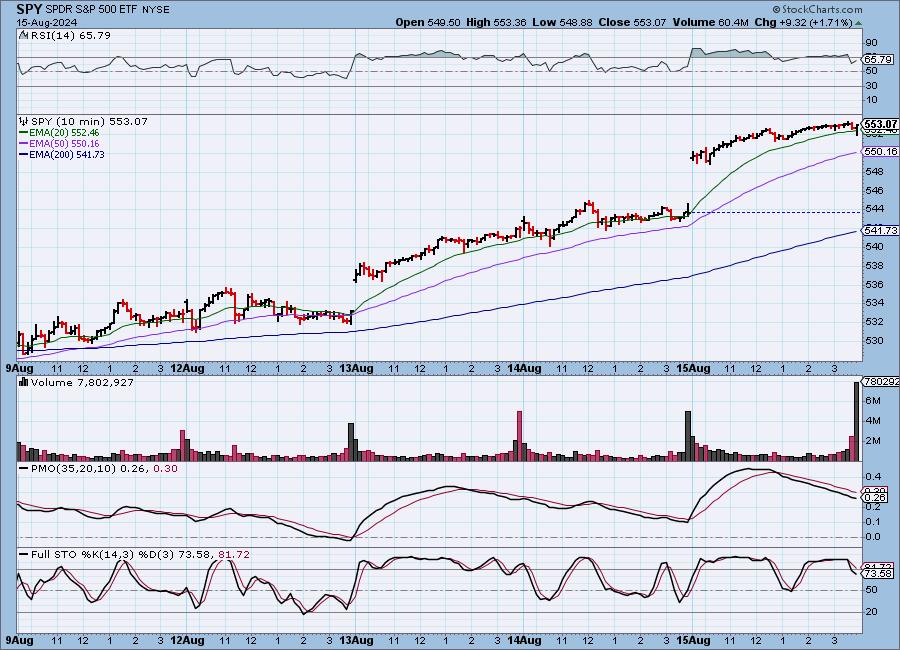Click the SPY (10 min) 553.07 label
This screenshot has height=650, width=900.
pos(89,121)
